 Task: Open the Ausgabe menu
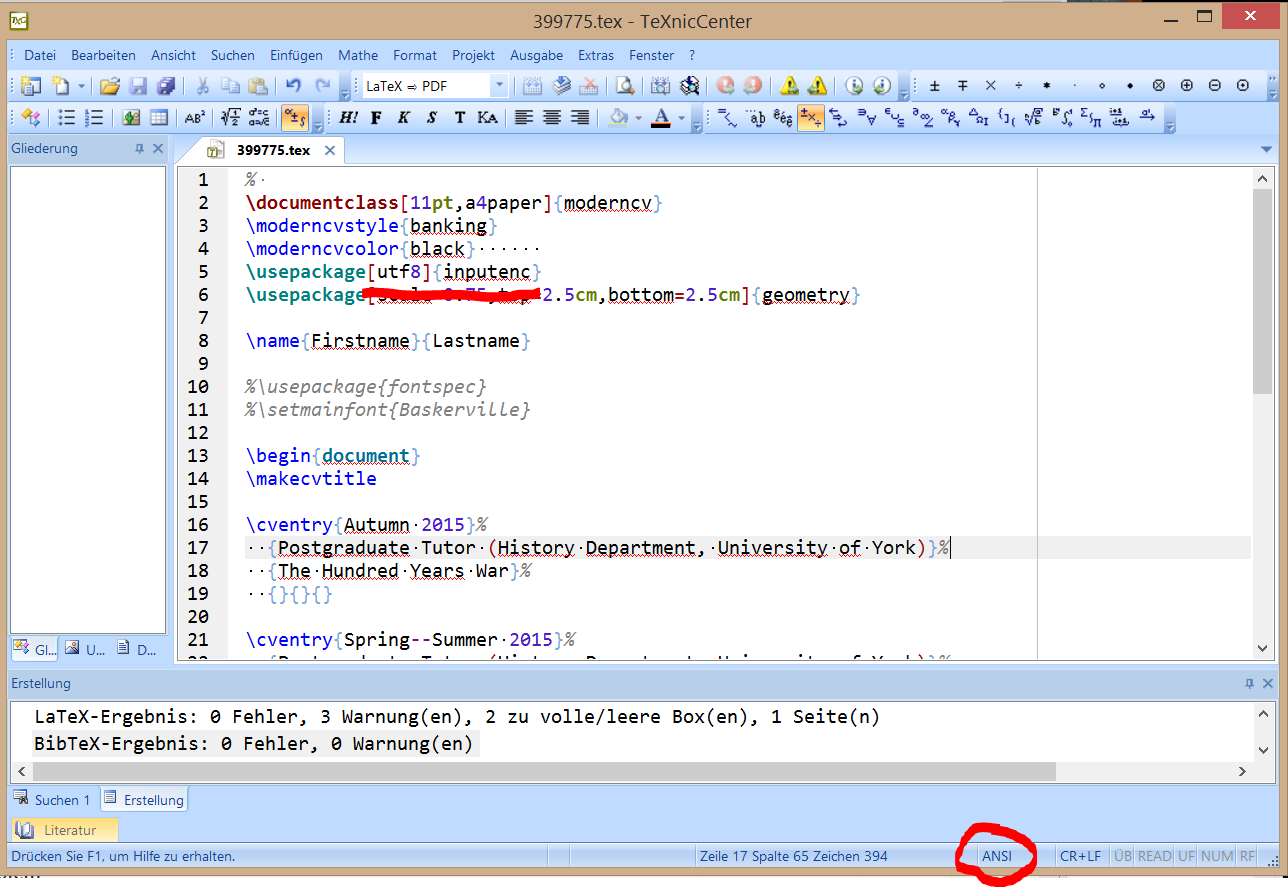537,55
